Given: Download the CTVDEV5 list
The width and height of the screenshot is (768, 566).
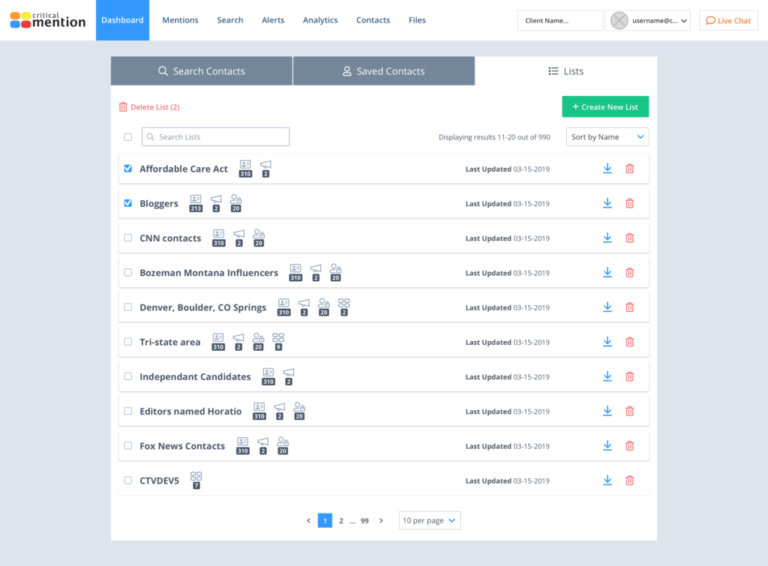Looking at the screenshot, I should pos(607,480).
